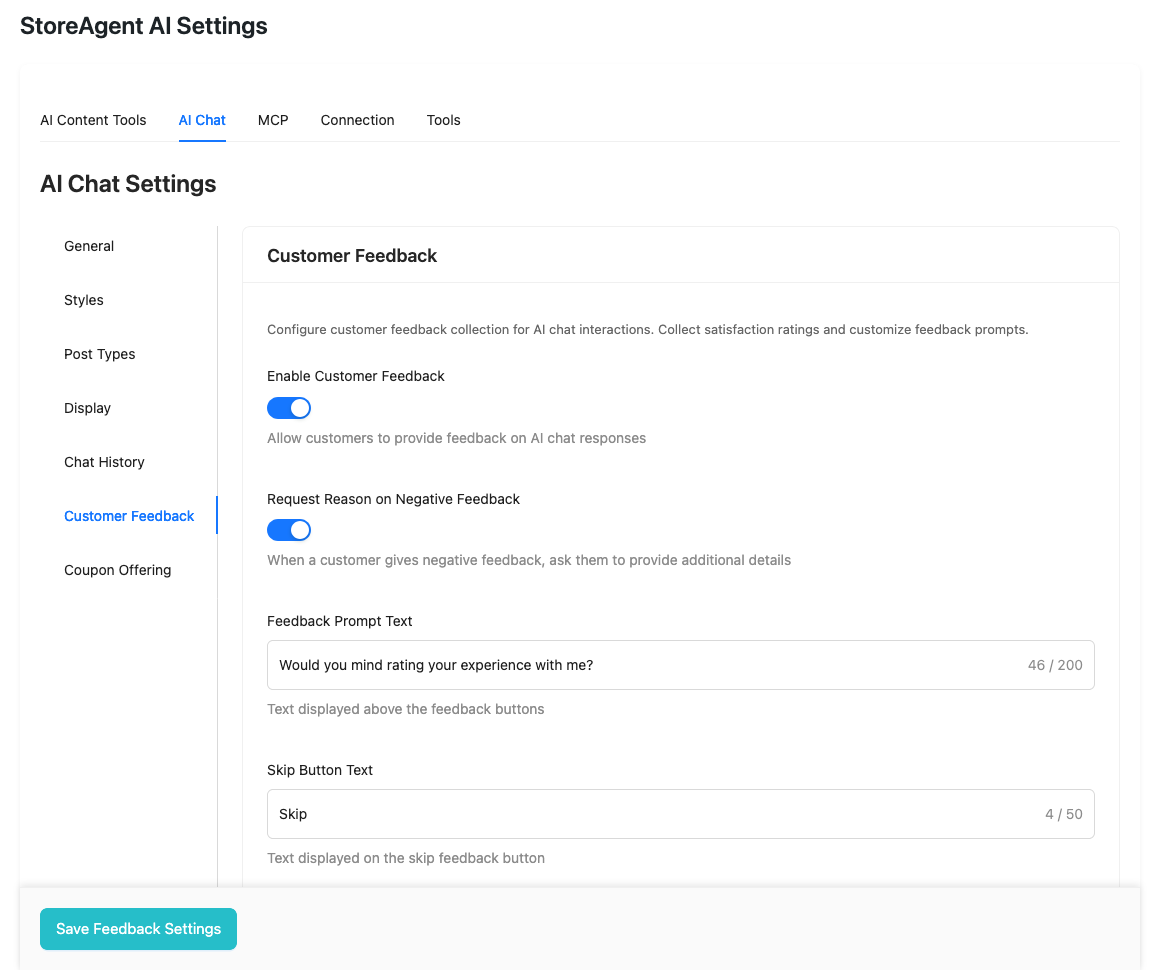
Task: Click the StoreAgent AI Settings title
Action: click(144, 26)
